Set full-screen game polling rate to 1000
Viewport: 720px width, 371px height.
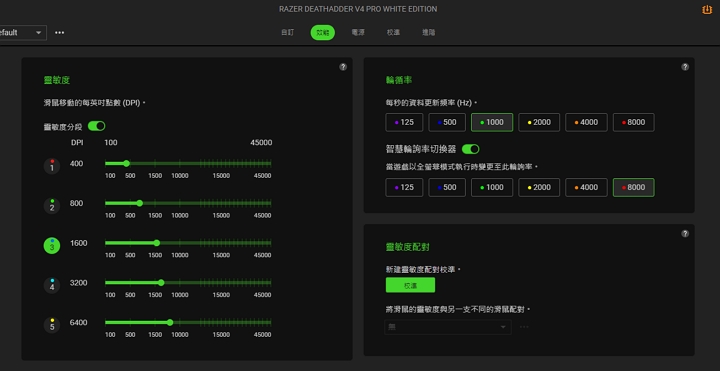[492, 187]
